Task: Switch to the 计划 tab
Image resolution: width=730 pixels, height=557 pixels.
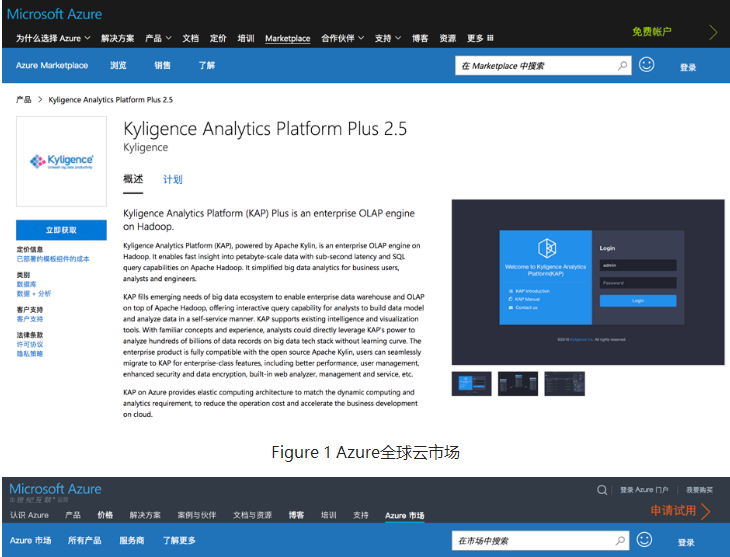Action: pos(173,179)
